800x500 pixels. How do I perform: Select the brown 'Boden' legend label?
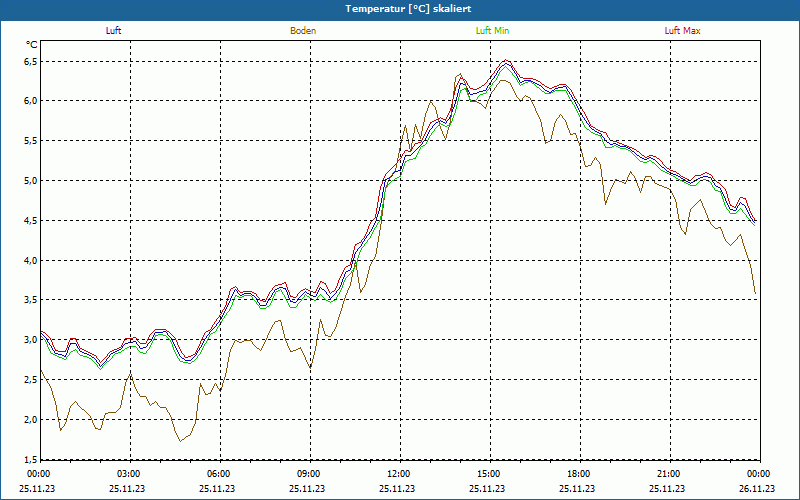coord(303,31)
